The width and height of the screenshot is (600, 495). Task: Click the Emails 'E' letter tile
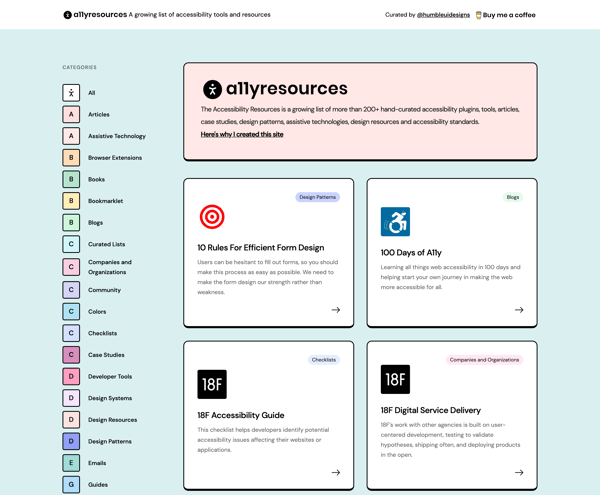pyautogui.click(x=71, y=463)
